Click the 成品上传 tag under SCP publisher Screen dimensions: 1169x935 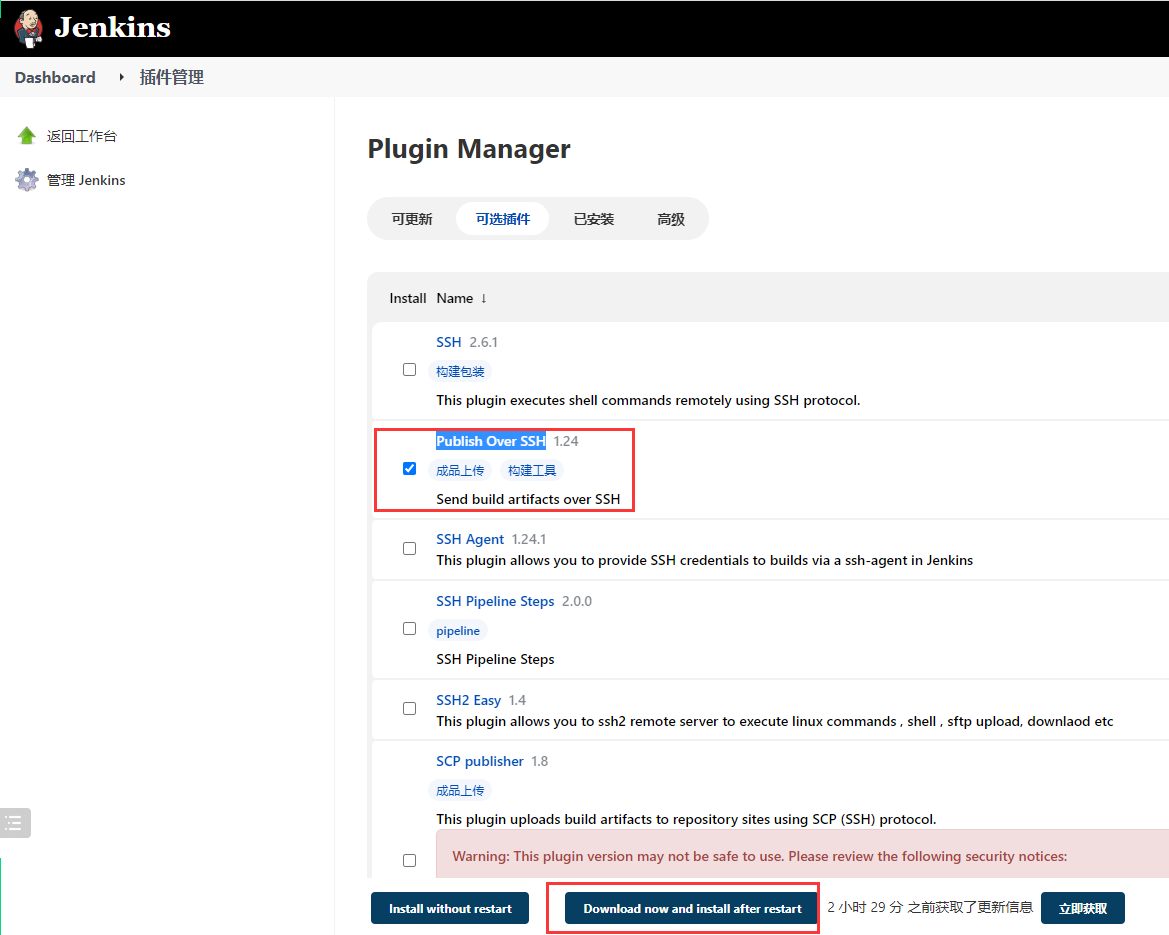[460, 790]
